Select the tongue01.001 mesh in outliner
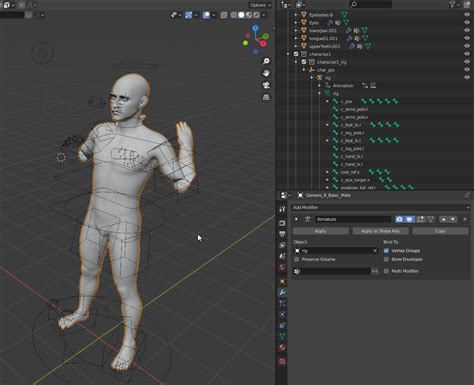474x385 pixels. click(x=323, y=38)
